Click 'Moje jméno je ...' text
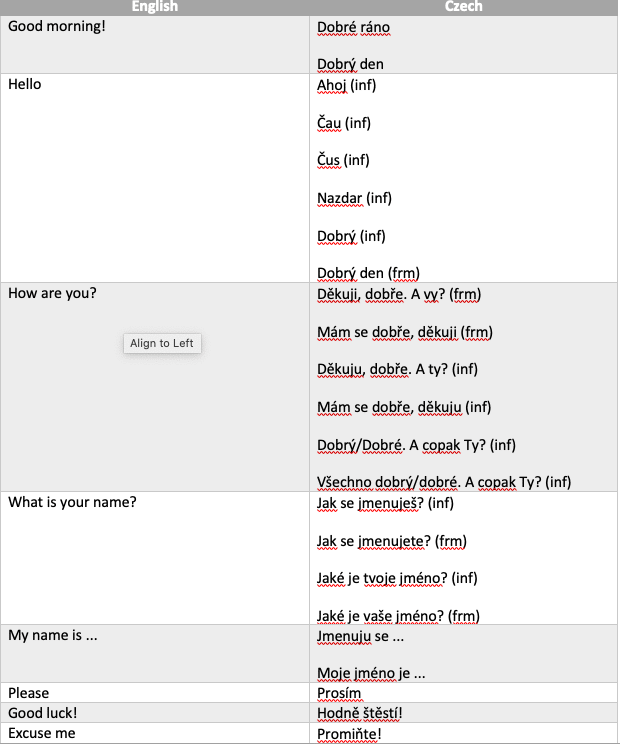 pos(371,673)
